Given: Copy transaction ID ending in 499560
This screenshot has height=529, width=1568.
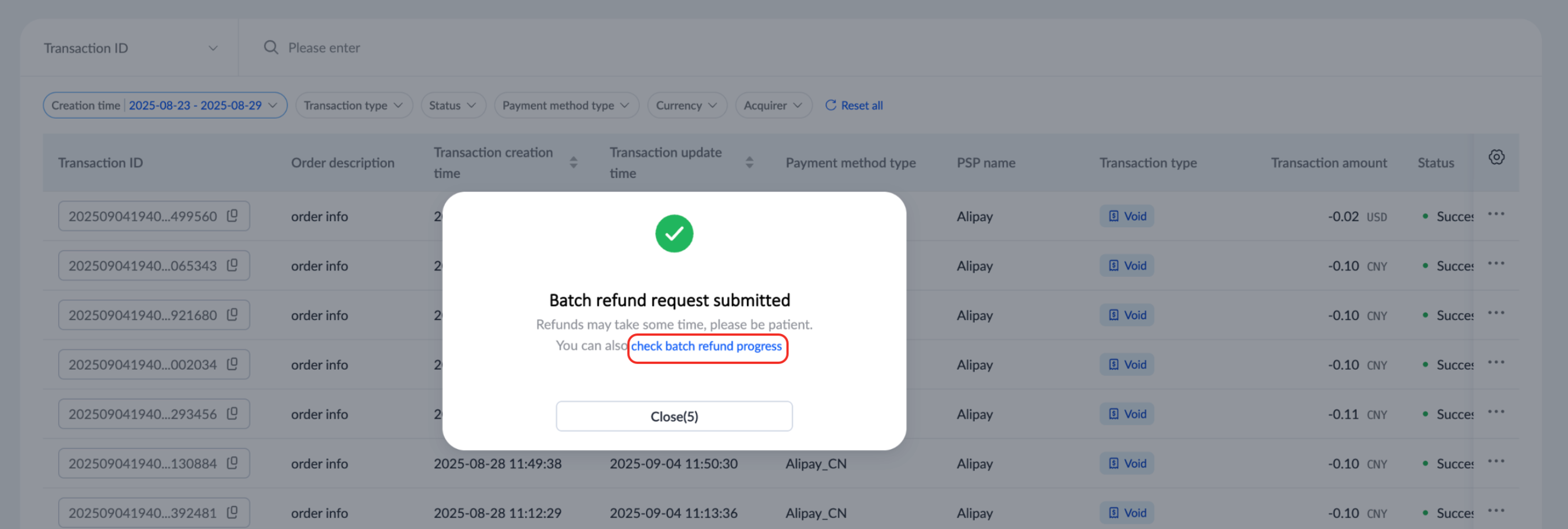Looking at the screenshot, I should coord(232,216).
